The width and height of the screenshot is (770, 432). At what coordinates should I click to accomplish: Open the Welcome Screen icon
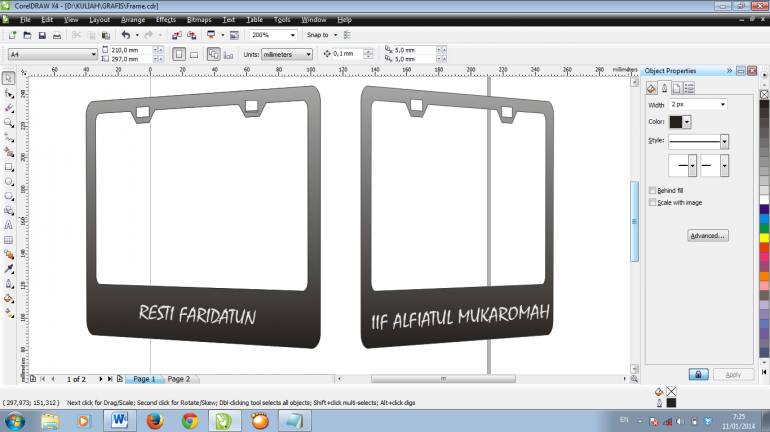[234, 35]
